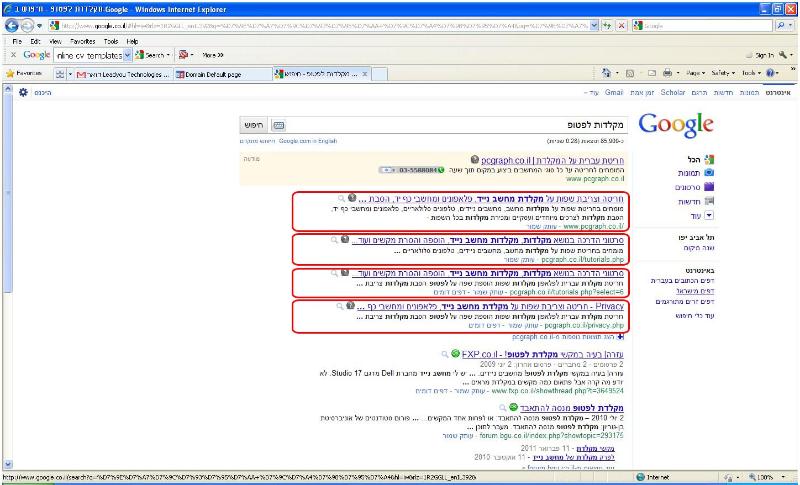
Task: Click the Quick Tabs grid icon
Action: tap(60, 74)
